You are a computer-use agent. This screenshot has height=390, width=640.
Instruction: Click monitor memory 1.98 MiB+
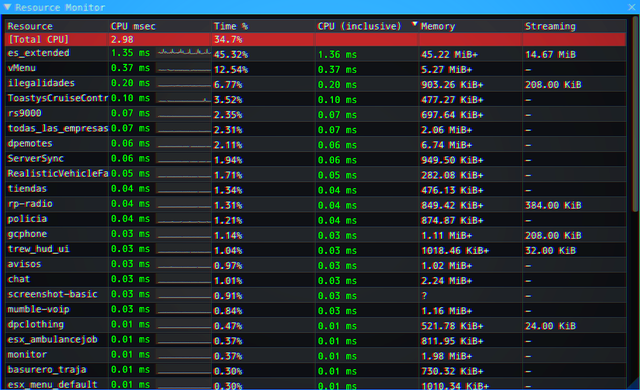pyautogui.click(x=447, y=357)
